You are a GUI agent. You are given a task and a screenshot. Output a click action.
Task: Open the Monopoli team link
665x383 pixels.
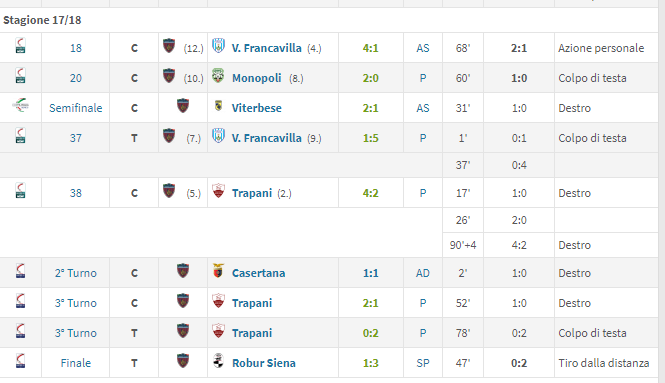coord(257,78)
